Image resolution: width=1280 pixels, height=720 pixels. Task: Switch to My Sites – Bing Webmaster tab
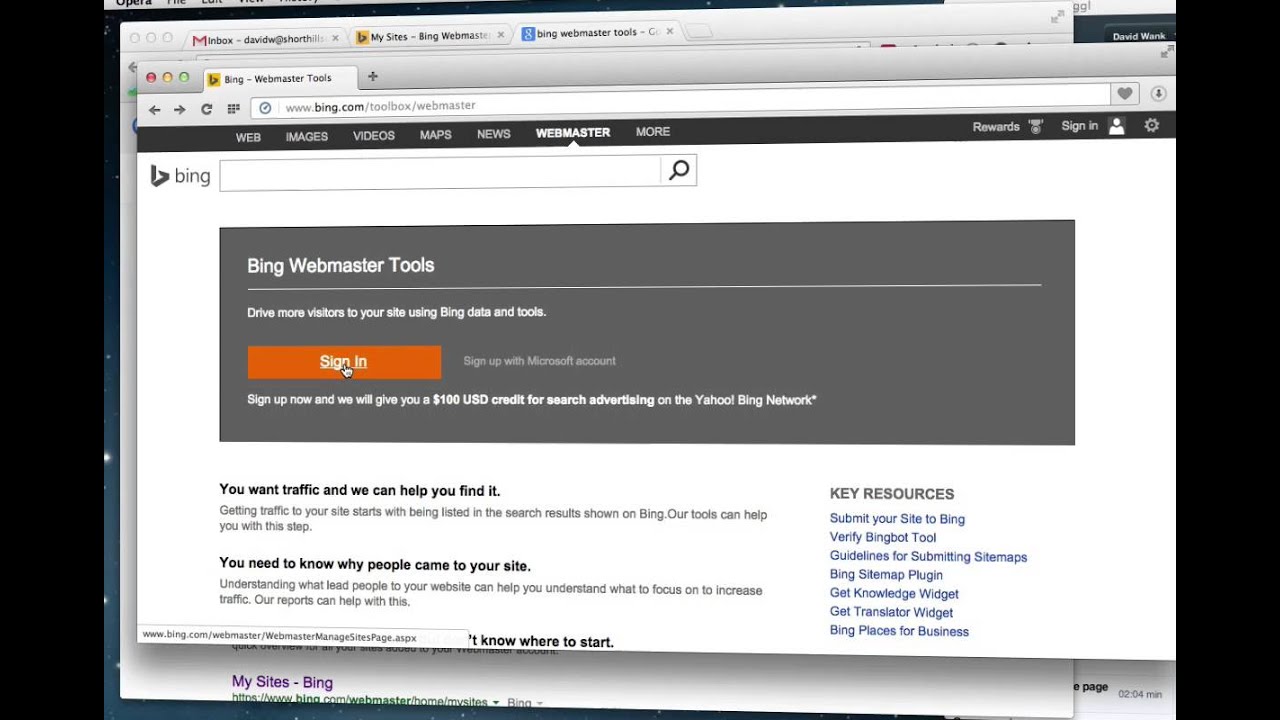[x=430, y=37]
